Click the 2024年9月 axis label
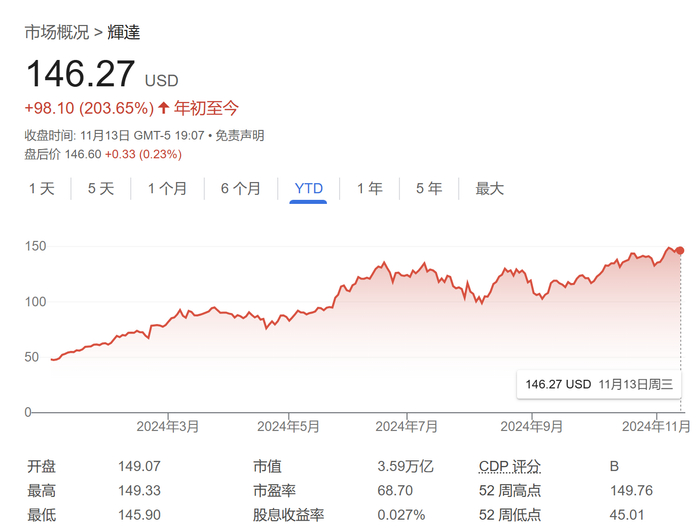Viewport: 700px width, 532px height. pyautogui.click(x=532, y=427)
